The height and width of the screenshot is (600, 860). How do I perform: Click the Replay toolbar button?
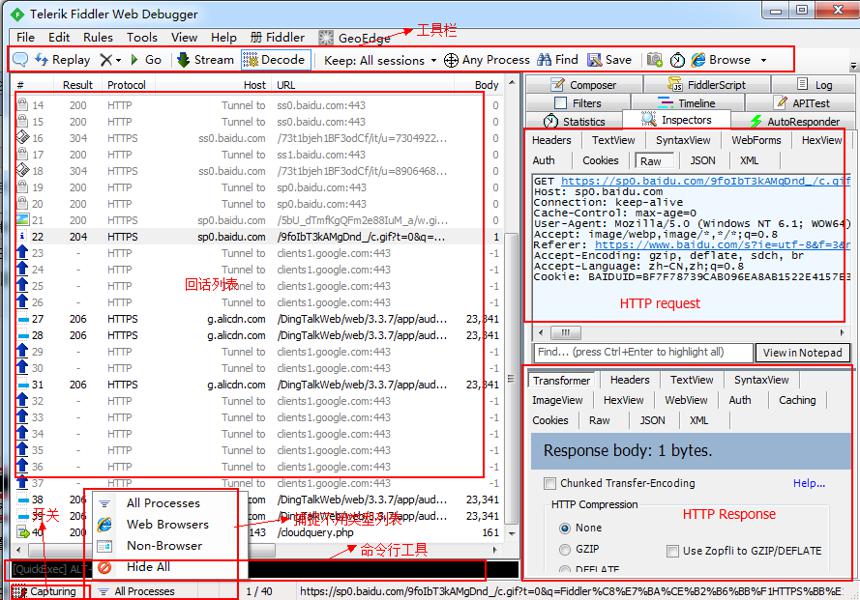pos(62,60)
